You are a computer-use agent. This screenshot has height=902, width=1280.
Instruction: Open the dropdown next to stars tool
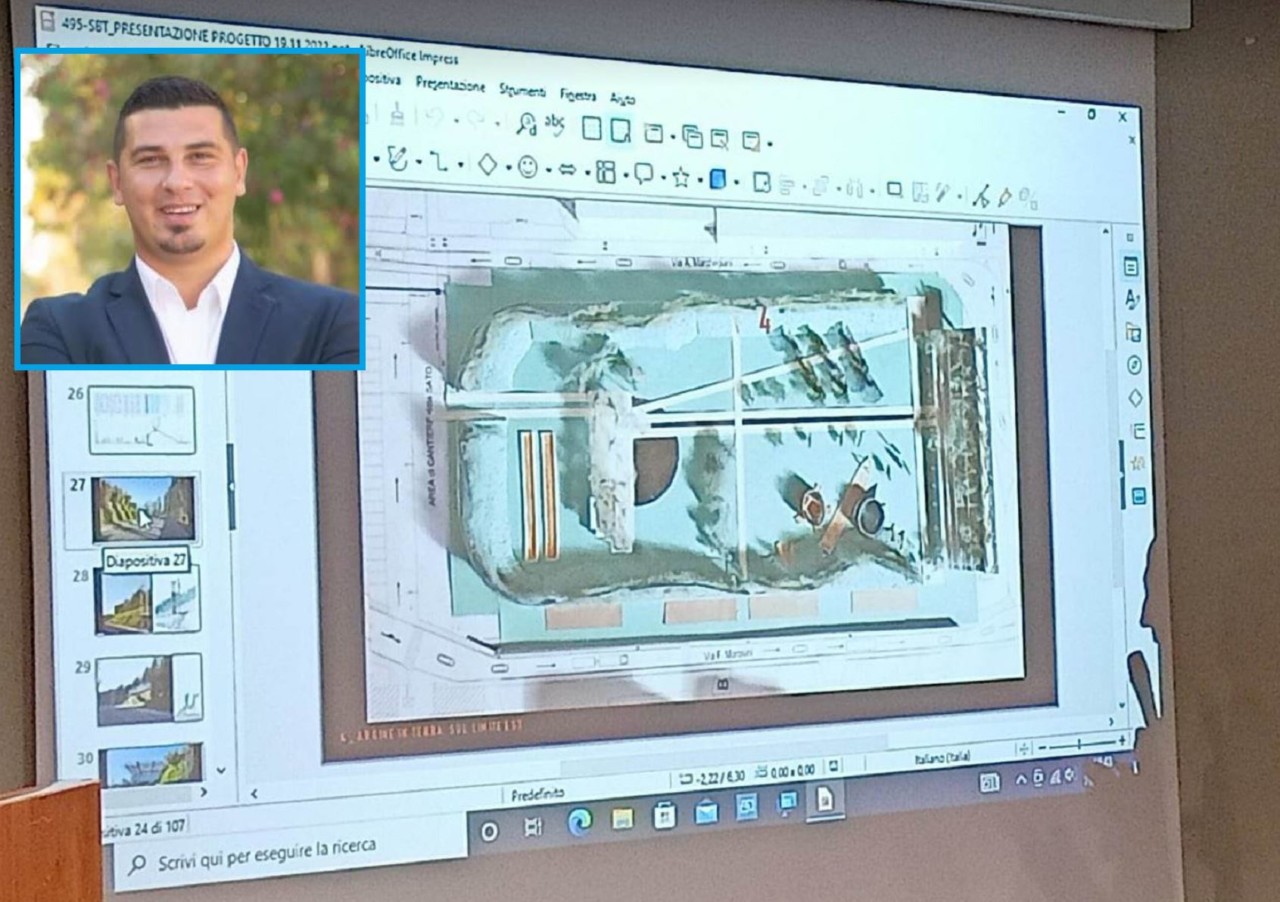click(699, 179)
